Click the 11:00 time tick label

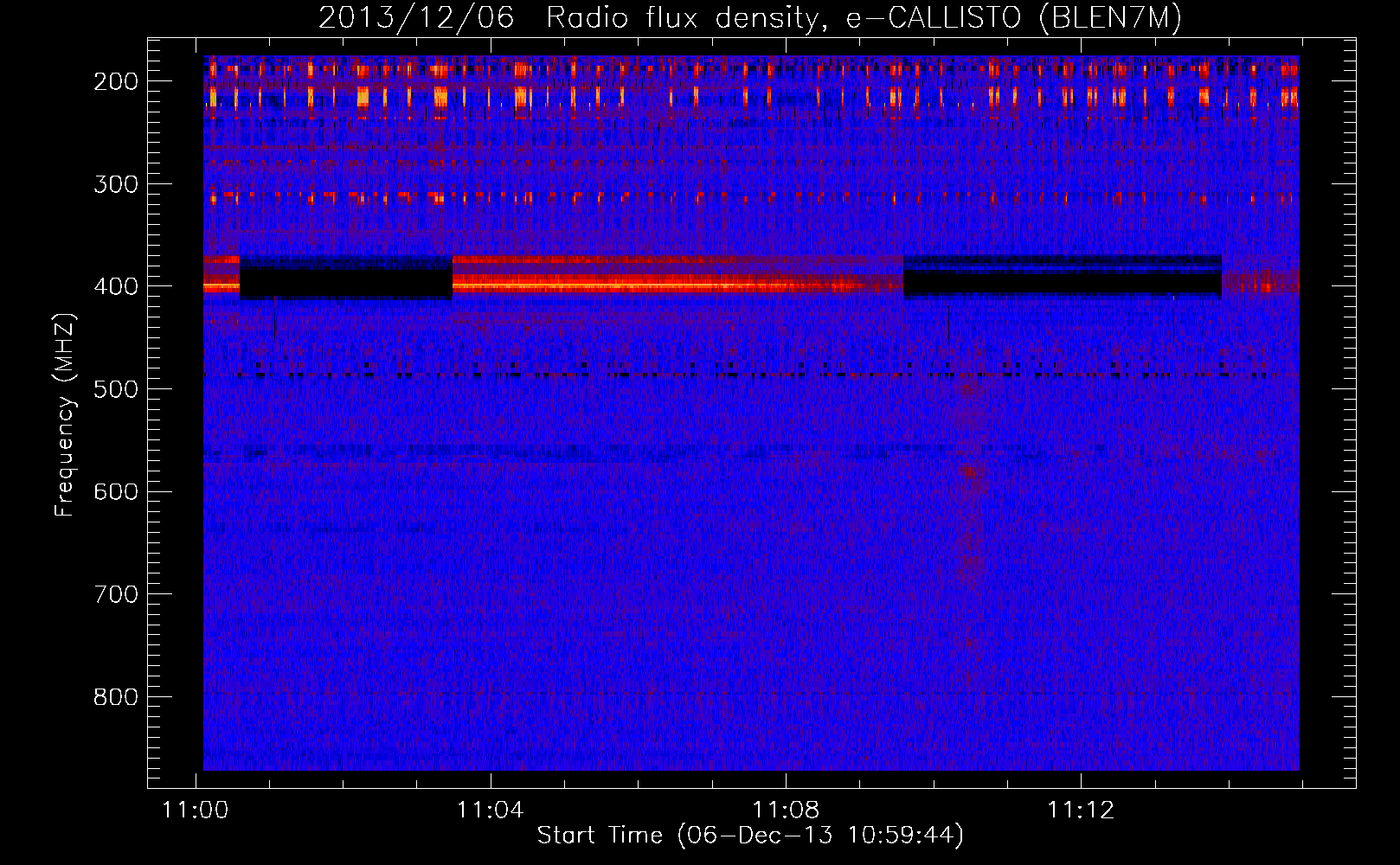[196, 810]
